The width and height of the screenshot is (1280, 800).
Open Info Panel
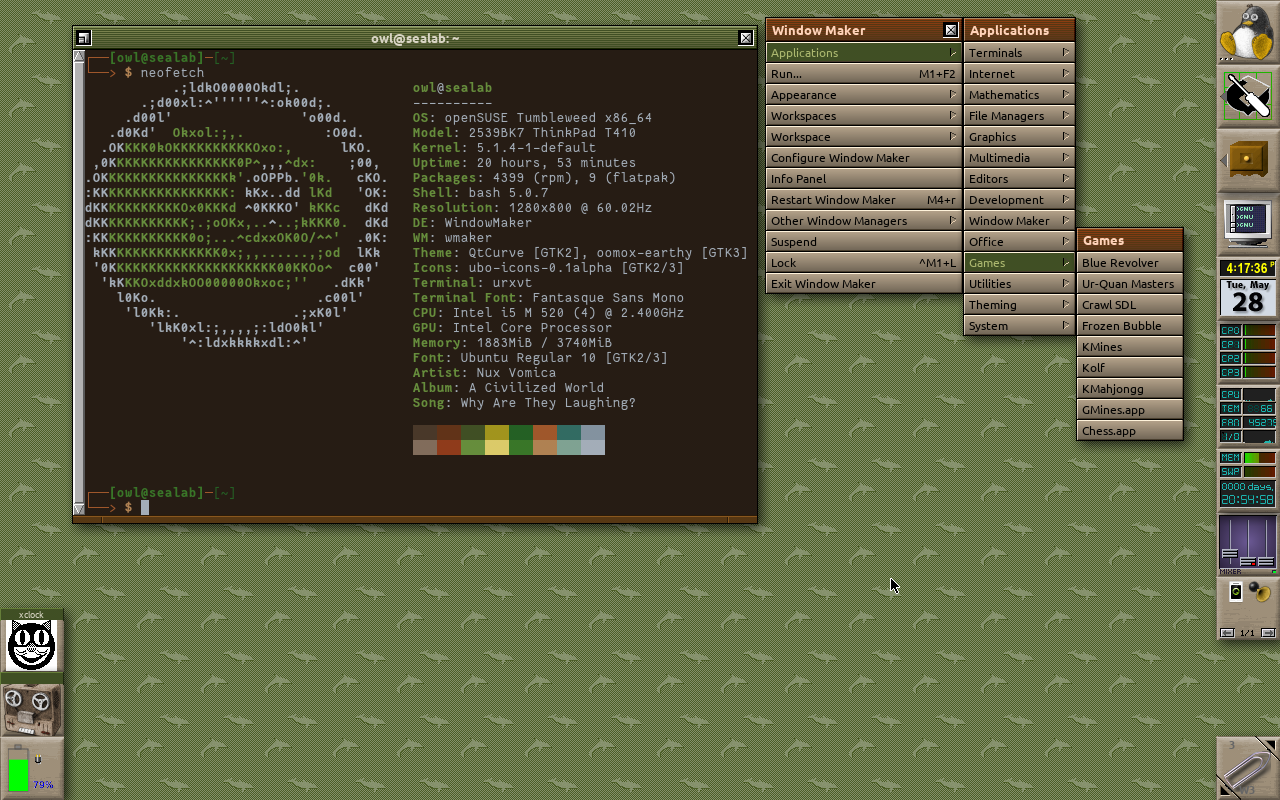coord(864,178)
